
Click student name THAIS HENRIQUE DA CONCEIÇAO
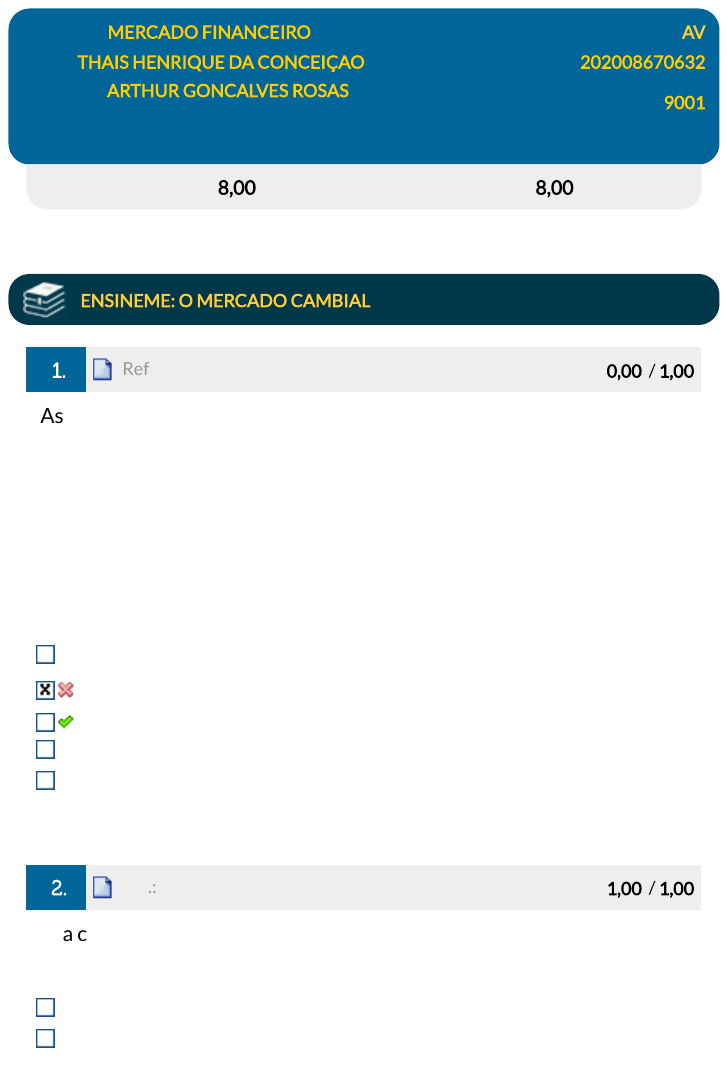click(221, 62)
